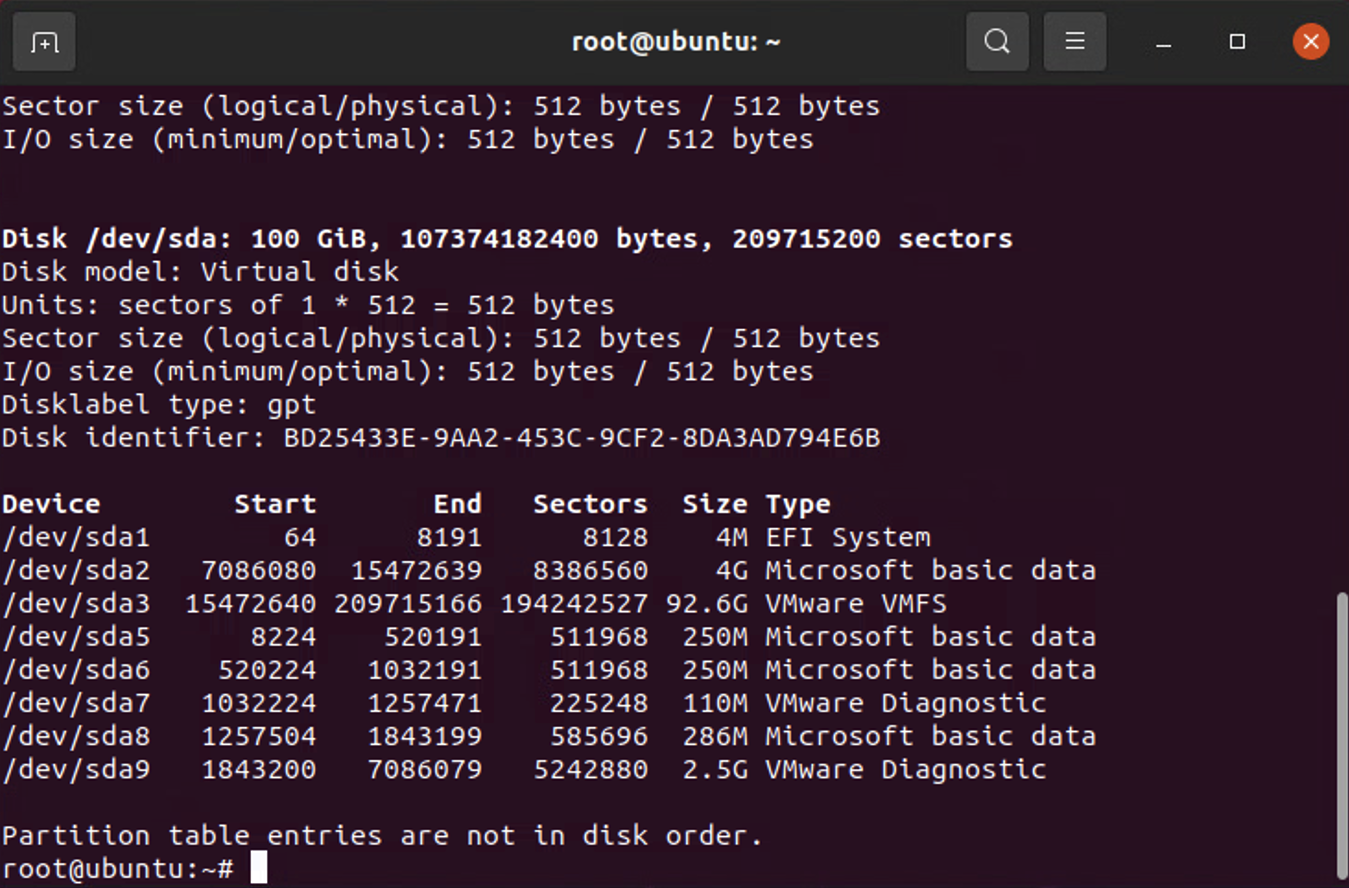
Task: Click the sectors value 5242880
Action: pyautogui.click(x=590, y=769)
